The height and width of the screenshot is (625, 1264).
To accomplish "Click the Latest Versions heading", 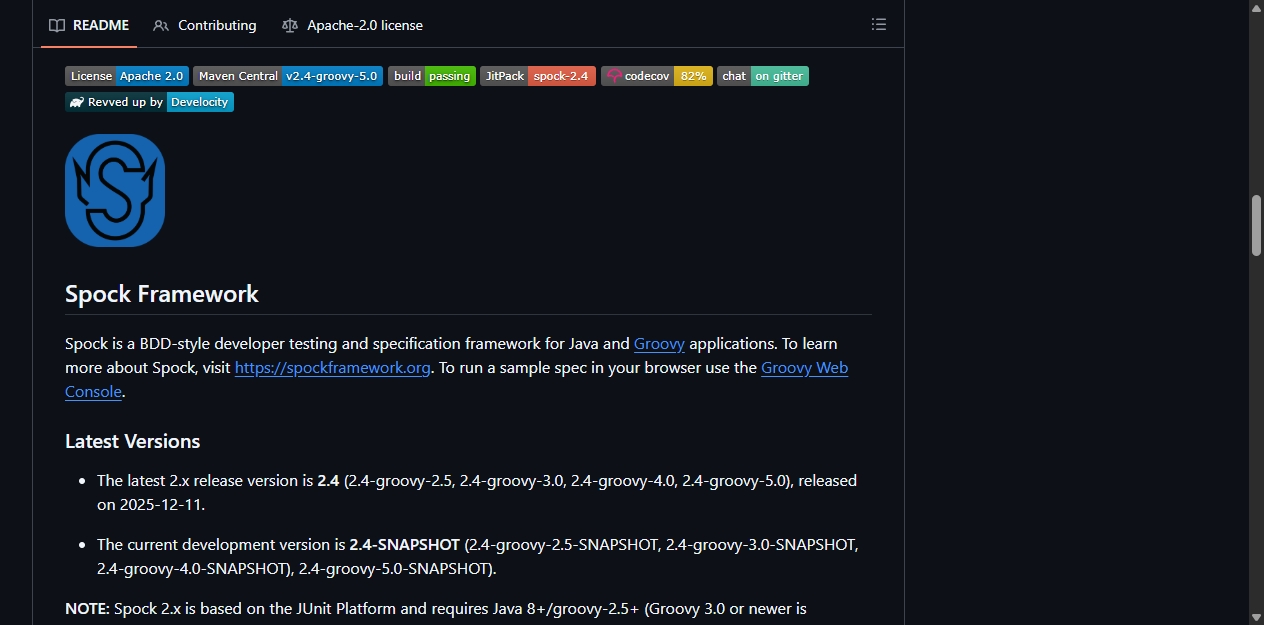I will tap(133, 441).
